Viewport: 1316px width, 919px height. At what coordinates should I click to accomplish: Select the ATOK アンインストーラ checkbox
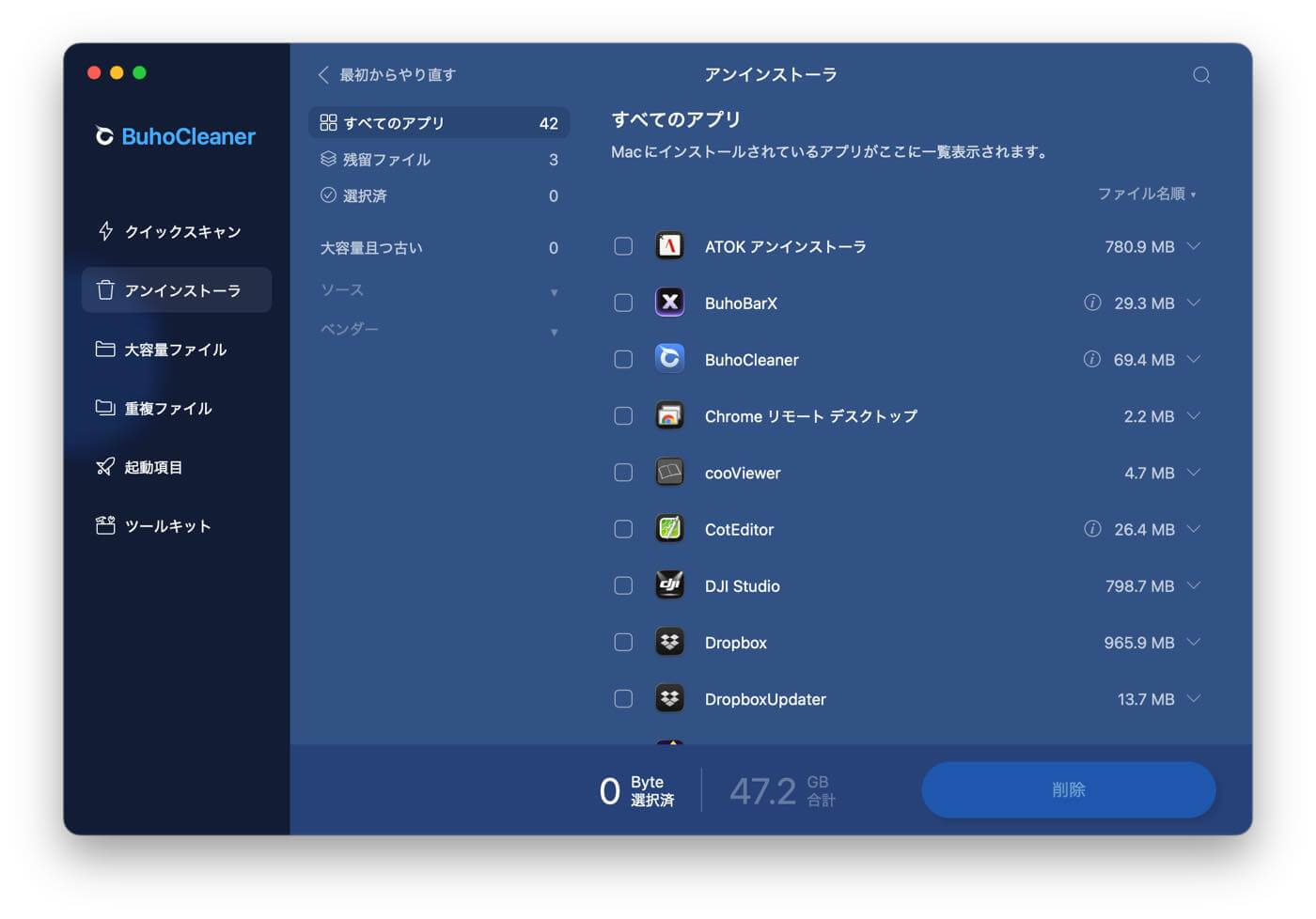click(623, 246)
